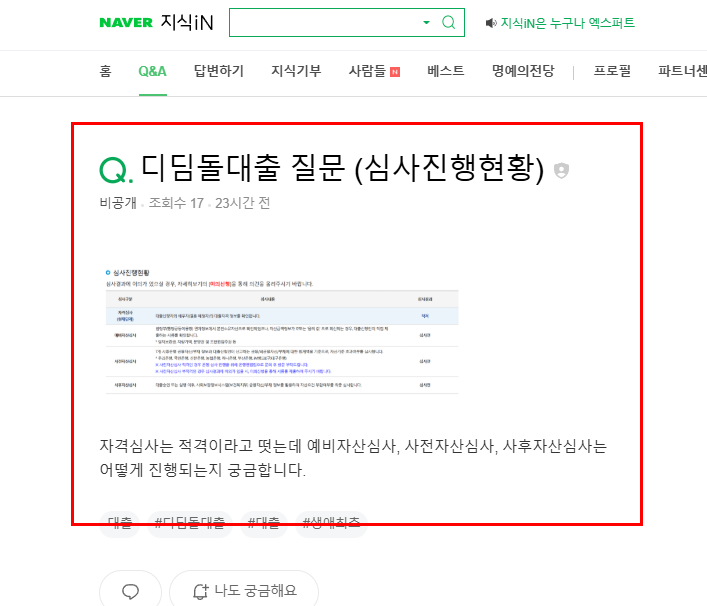
Task: Open the #생애최초 tag
Action: 331,523
